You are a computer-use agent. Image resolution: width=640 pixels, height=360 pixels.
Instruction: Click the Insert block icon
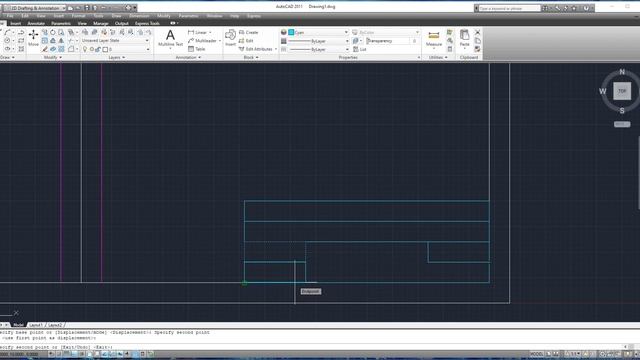coord(230,38)
